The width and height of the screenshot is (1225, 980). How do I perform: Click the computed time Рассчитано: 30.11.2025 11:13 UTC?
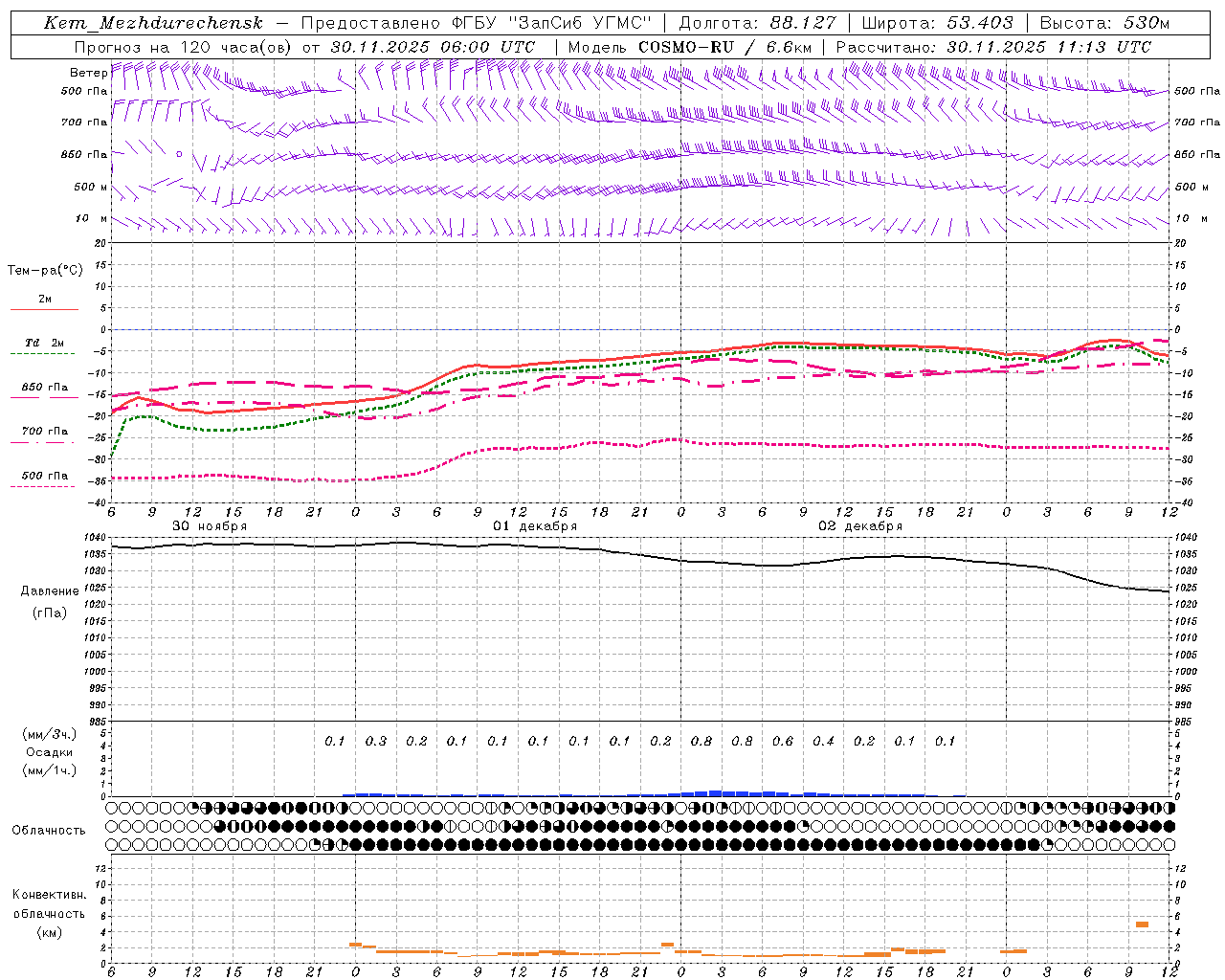click(993, 47)
